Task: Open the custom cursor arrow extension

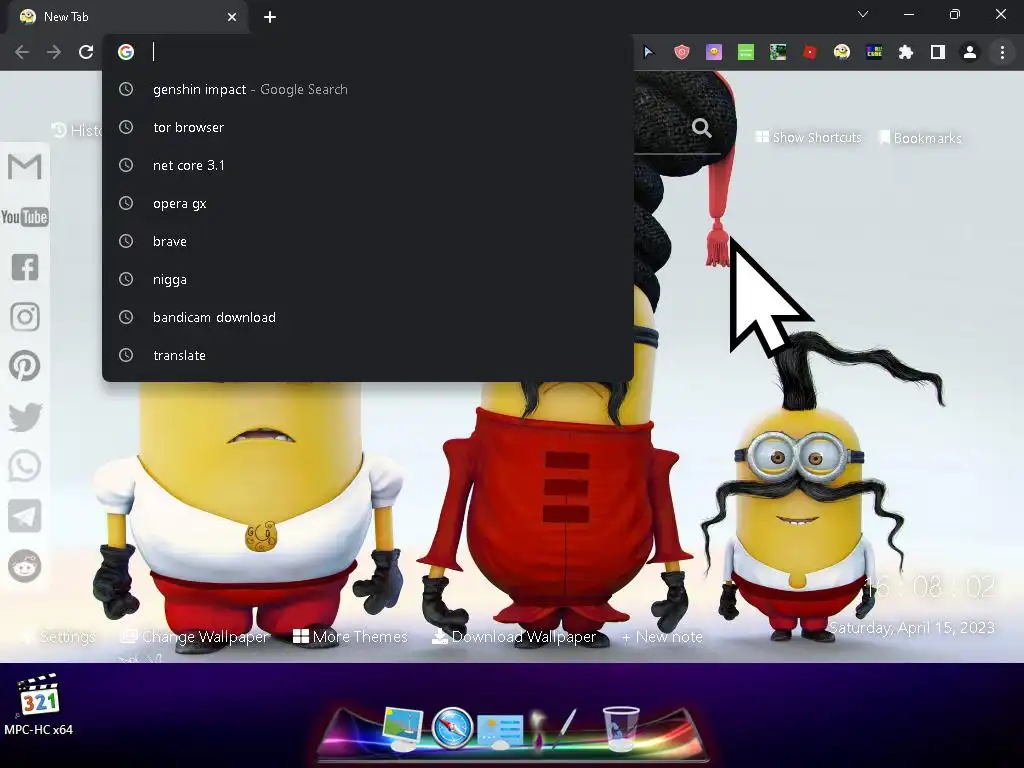Action: click(x=648, y=52)
